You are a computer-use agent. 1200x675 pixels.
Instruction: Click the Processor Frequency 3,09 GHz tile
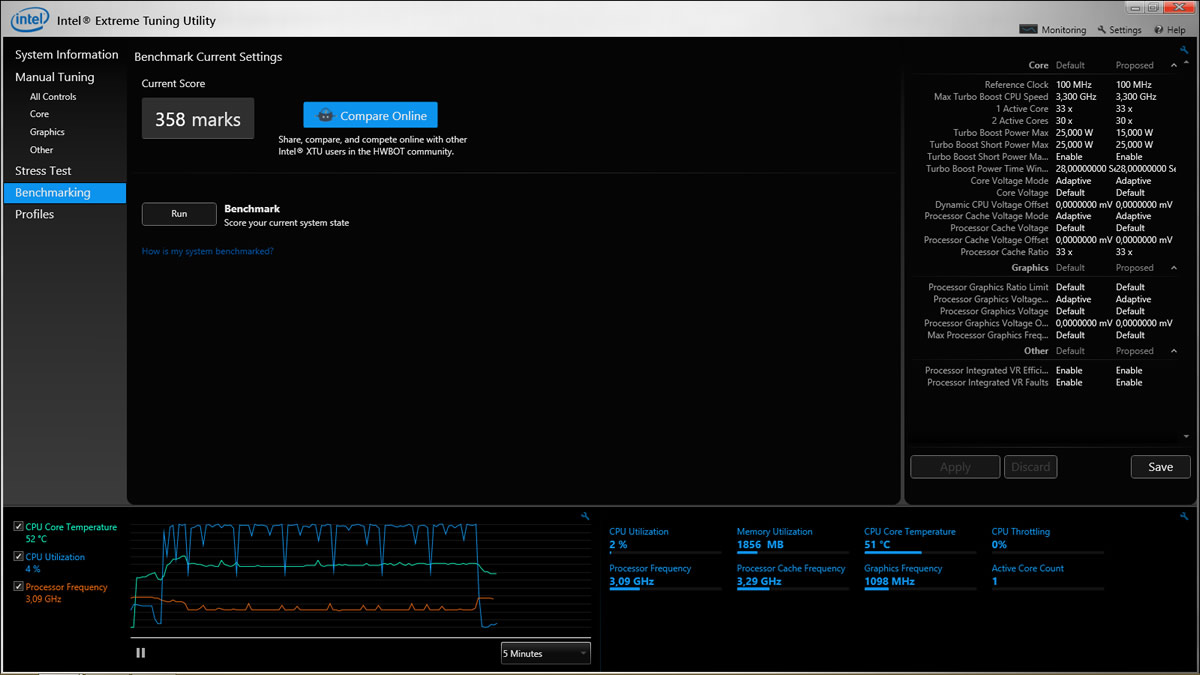pyautogui.click(x=664, y=576)
